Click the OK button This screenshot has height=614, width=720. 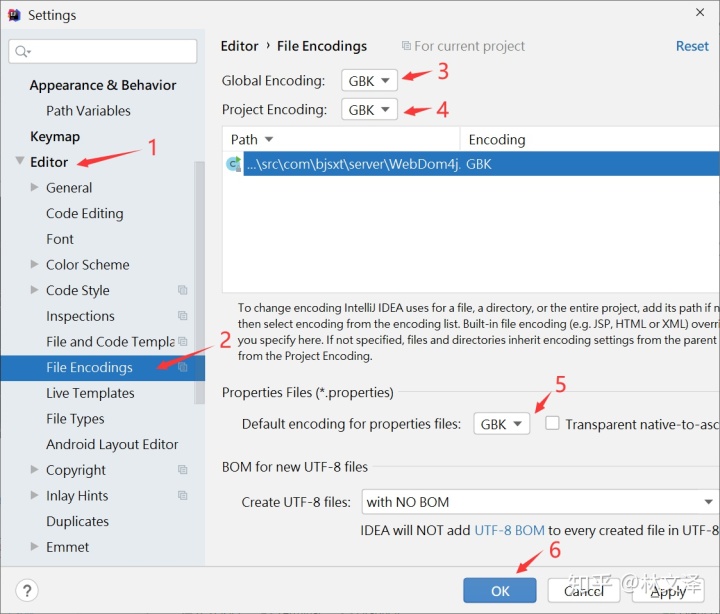(x=500, y=591)
